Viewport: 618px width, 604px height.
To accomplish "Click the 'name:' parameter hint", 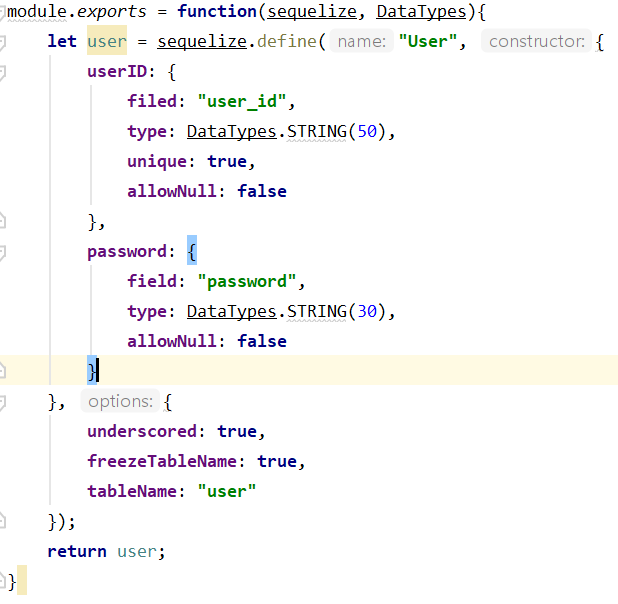I will click(361, 41).
